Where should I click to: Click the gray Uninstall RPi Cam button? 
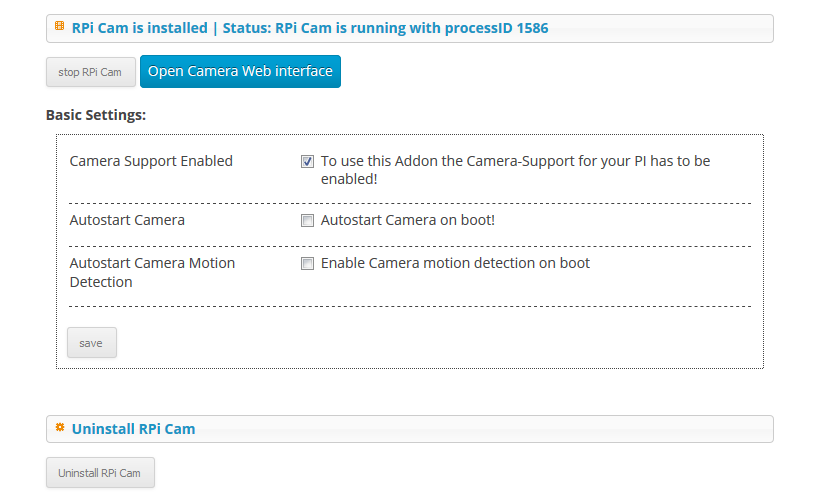[x=100, y=473]
